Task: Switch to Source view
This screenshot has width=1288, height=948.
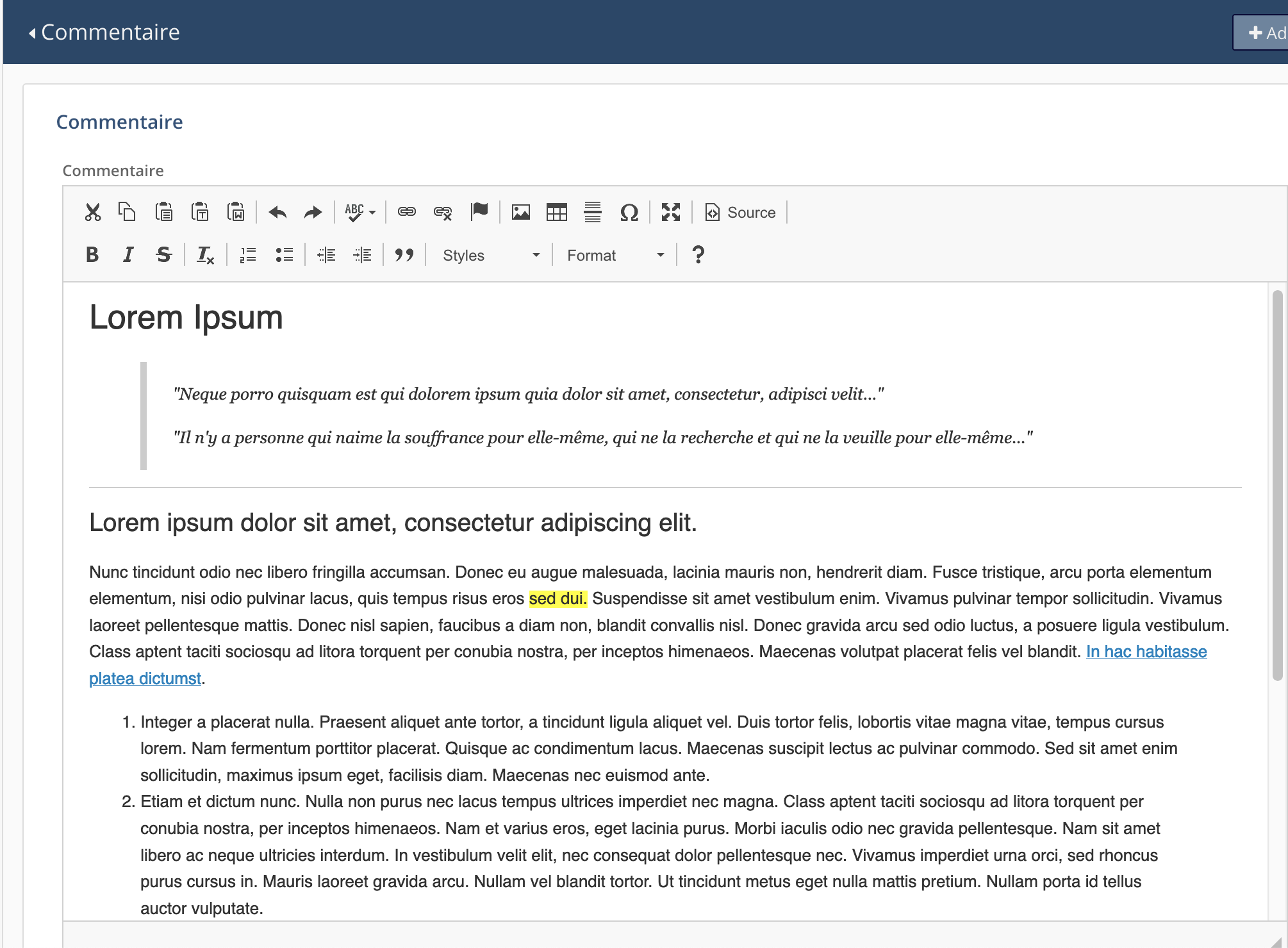Action: coord(740,212)
